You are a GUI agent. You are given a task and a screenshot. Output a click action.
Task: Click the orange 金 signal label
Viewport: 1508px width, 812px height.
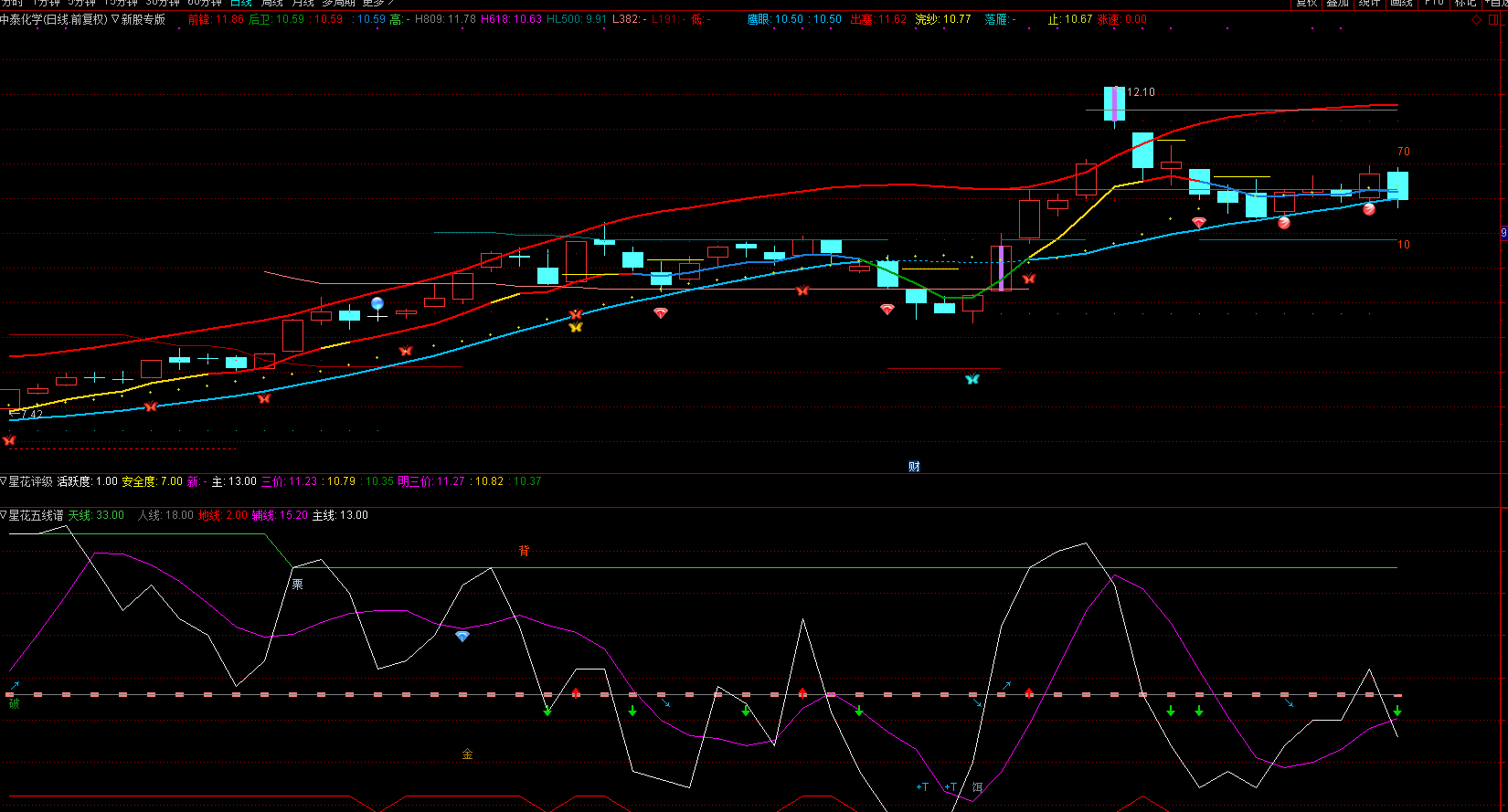point(467,754)
